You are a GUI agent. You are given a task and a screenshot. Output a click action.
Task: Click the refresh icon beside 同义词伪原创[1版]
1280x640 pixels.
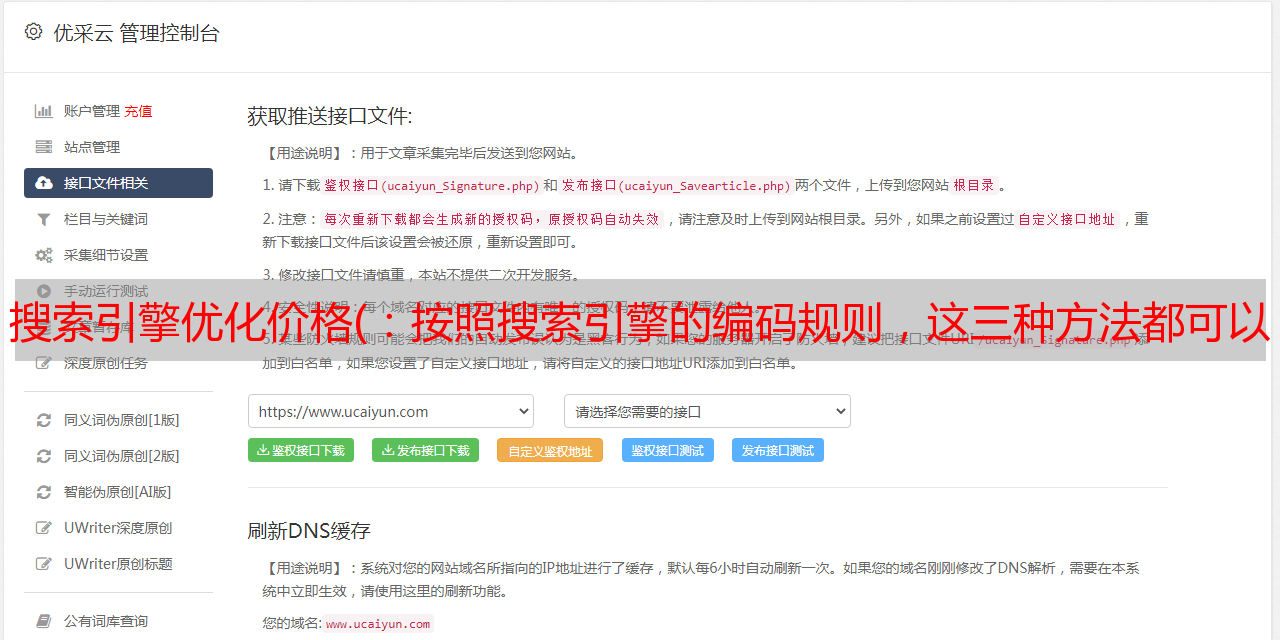tap(44, 420)
